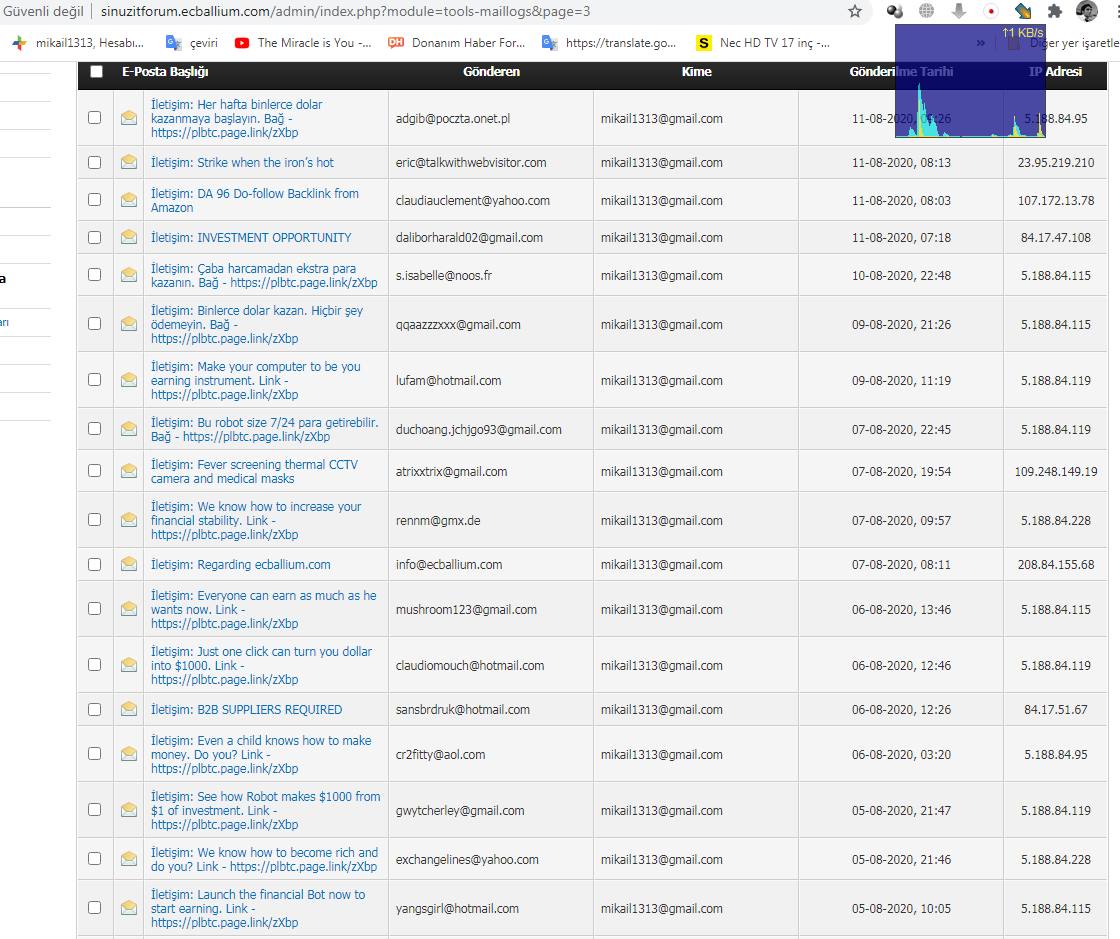
Task: Open 'Fever screening thermal CCTV' email log
Action: pos(253,471)
